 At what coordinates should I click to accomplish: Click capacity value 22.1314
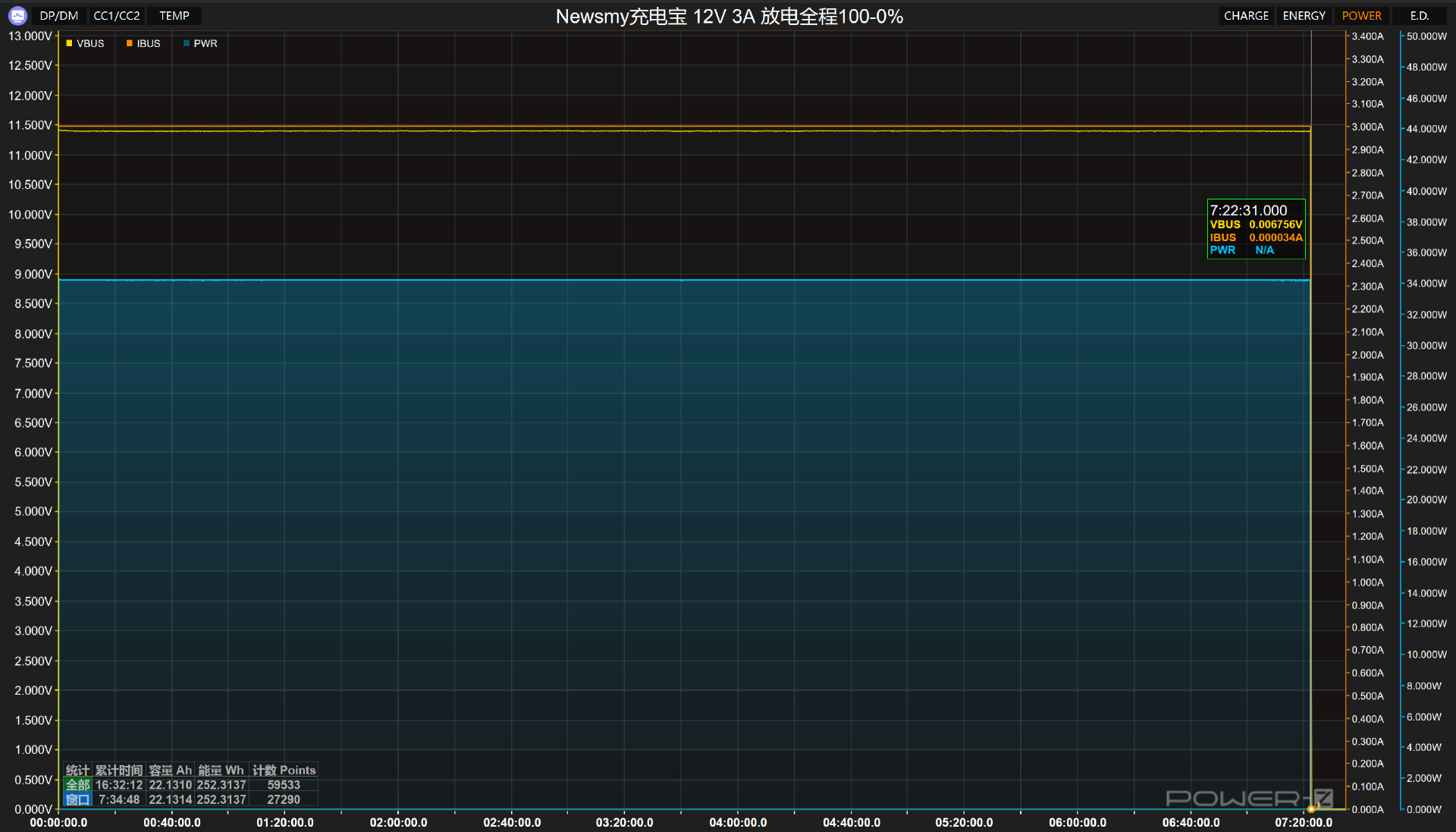click(171, 799)
